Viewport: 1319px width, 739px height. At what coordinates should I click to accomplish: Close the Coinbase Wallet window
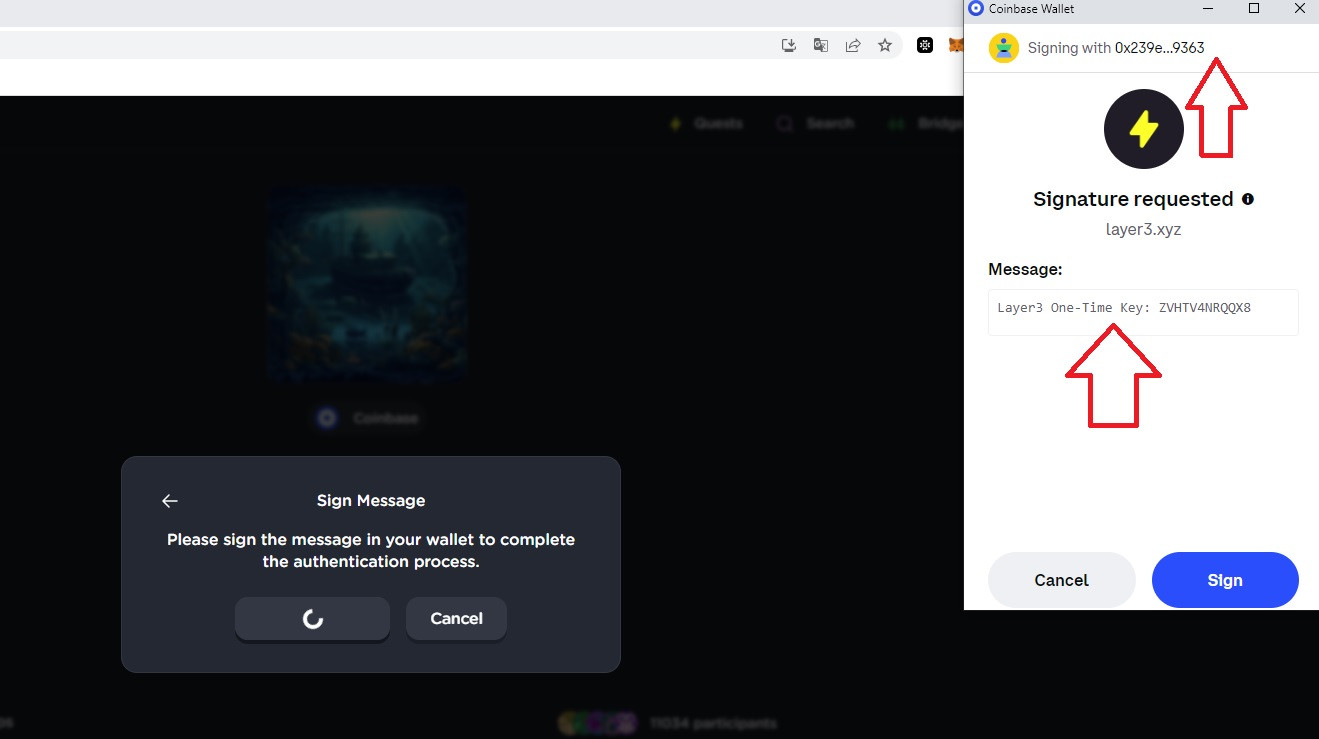pos(1299,9)
